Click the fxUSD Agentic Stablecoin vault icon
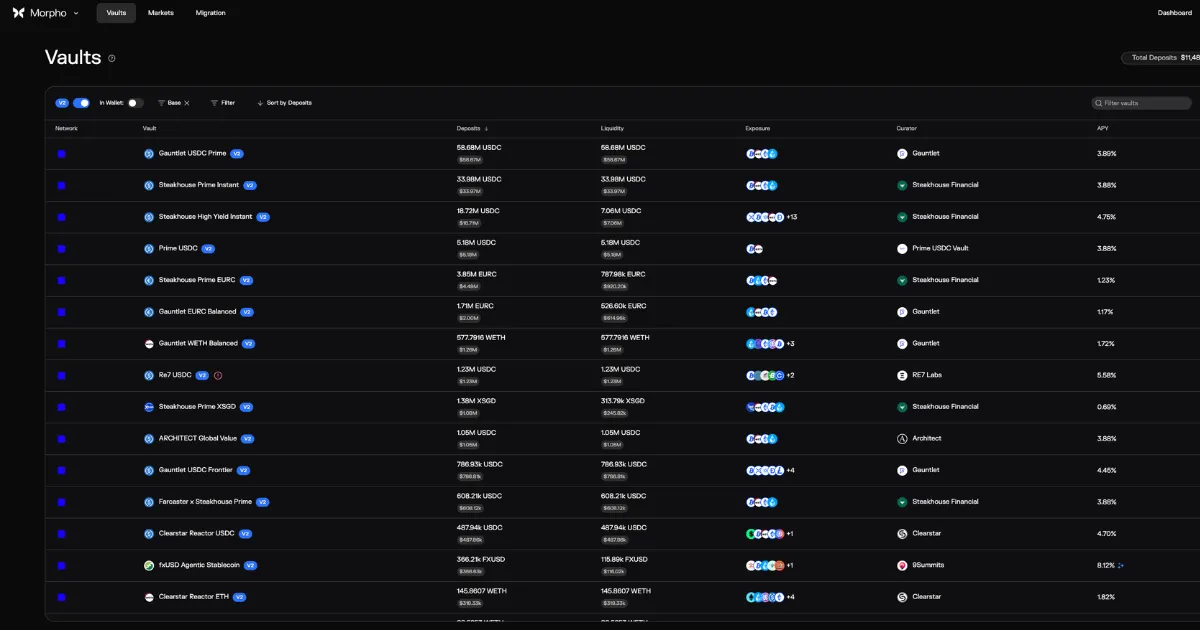1200x630 pixels. 151,565
